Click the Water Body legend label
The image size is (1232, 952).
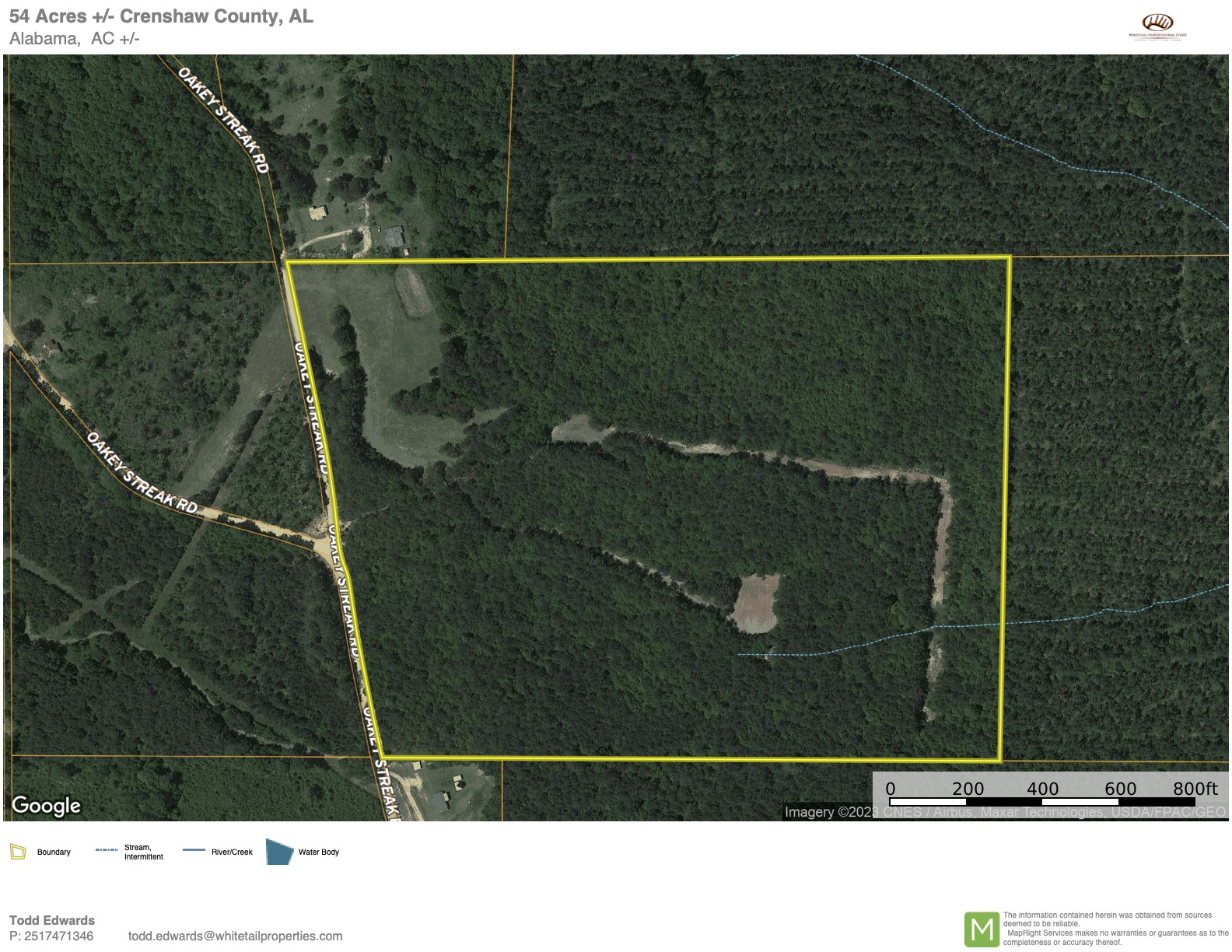point(319,852)
